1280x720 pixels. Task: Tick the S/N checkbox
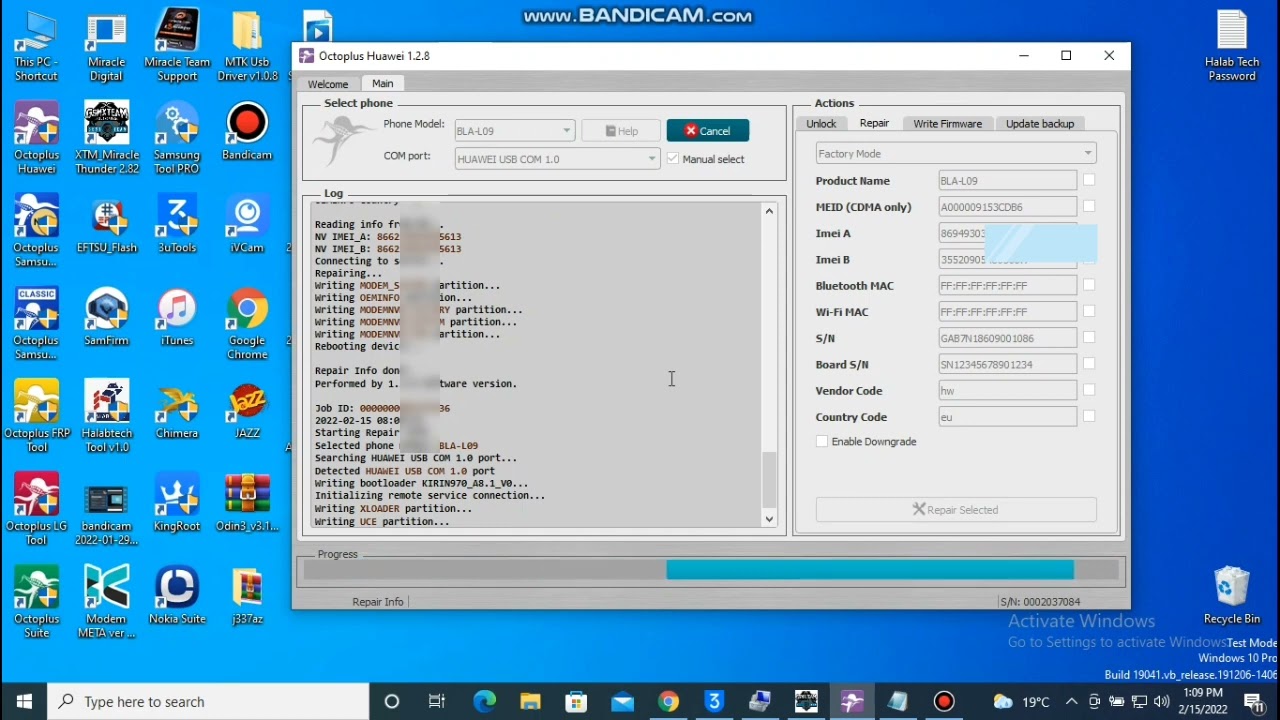click(x=1089, y=337)
